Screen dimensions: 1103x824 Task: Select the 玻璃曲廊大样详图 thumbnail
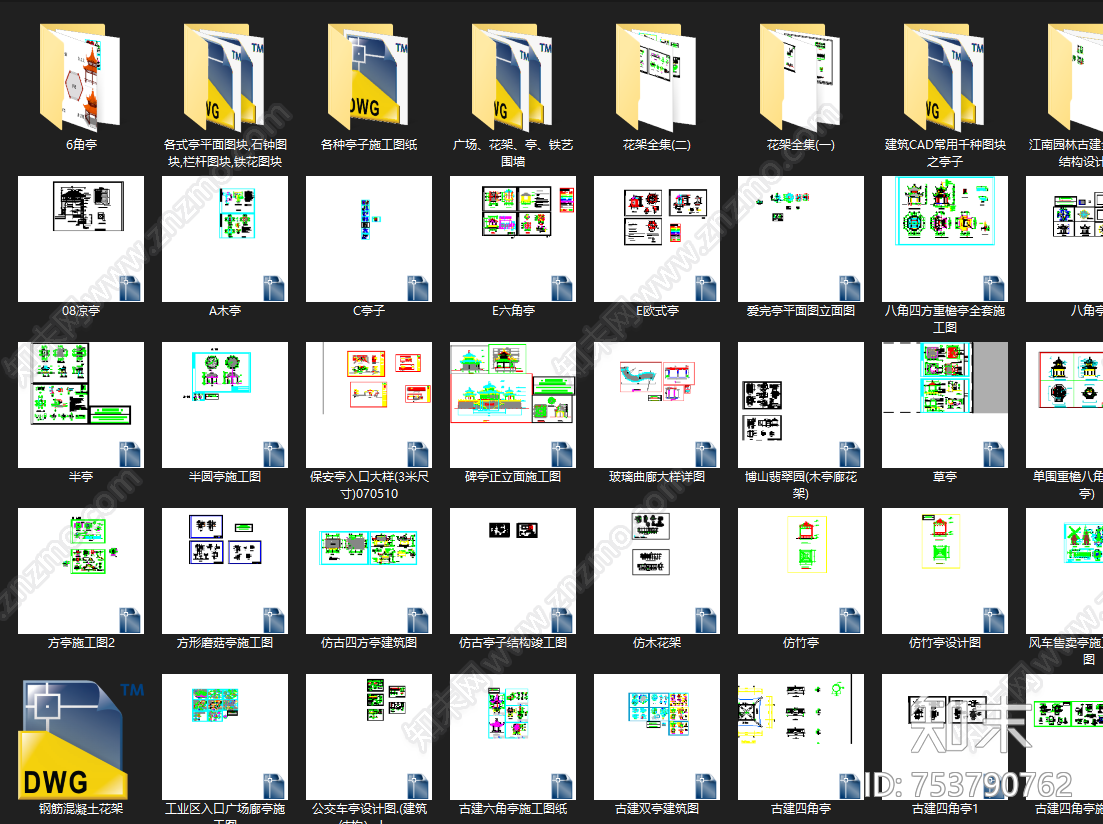click(657, 405)
